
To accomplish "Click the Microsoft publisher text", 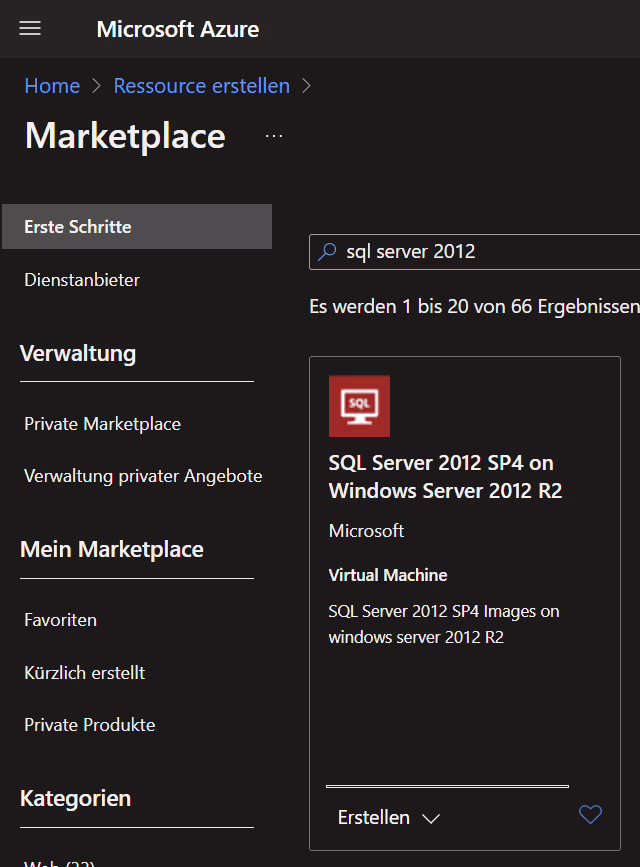I will click(x=366, y=531).
